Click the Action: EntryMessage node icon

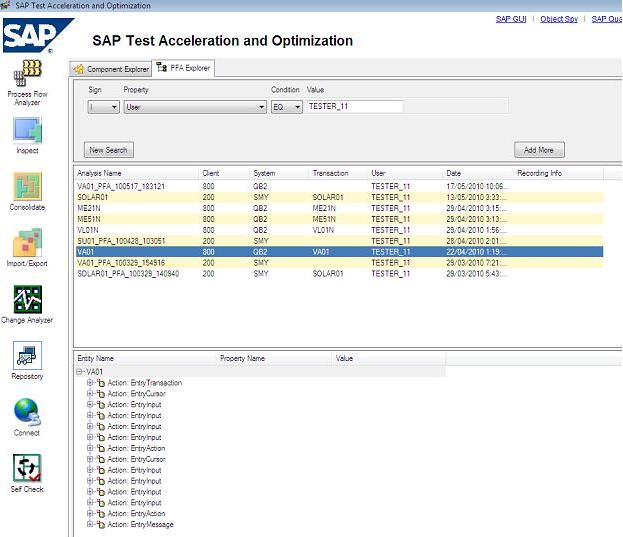(101, 525)
